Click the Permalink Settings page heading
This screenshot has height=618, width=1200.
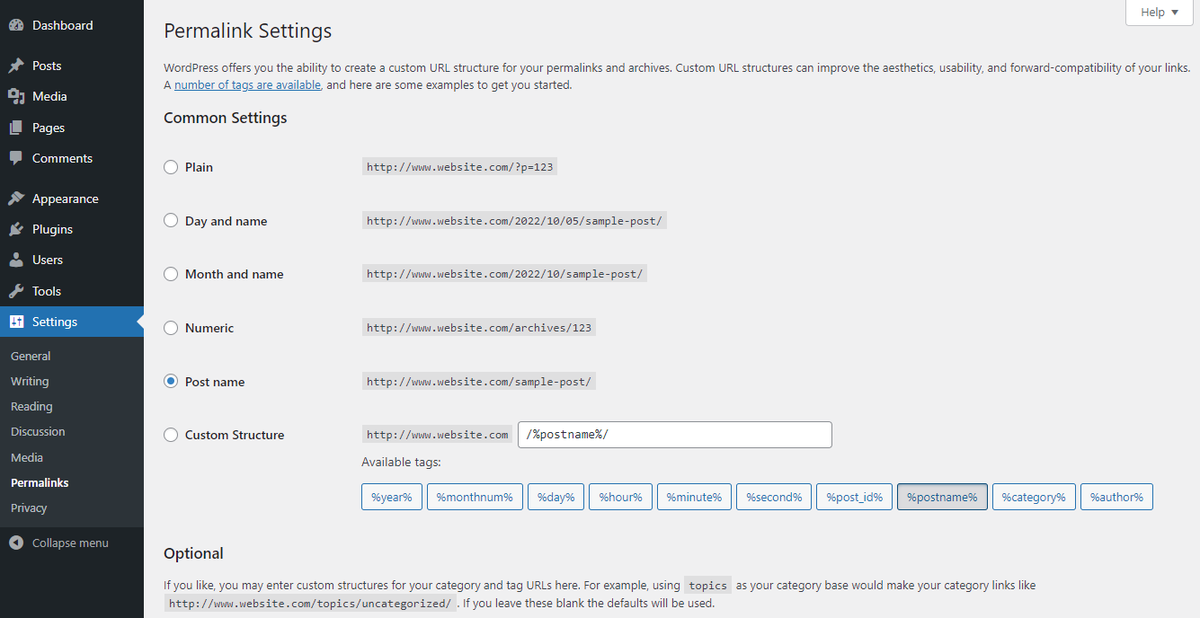(248, 32)
